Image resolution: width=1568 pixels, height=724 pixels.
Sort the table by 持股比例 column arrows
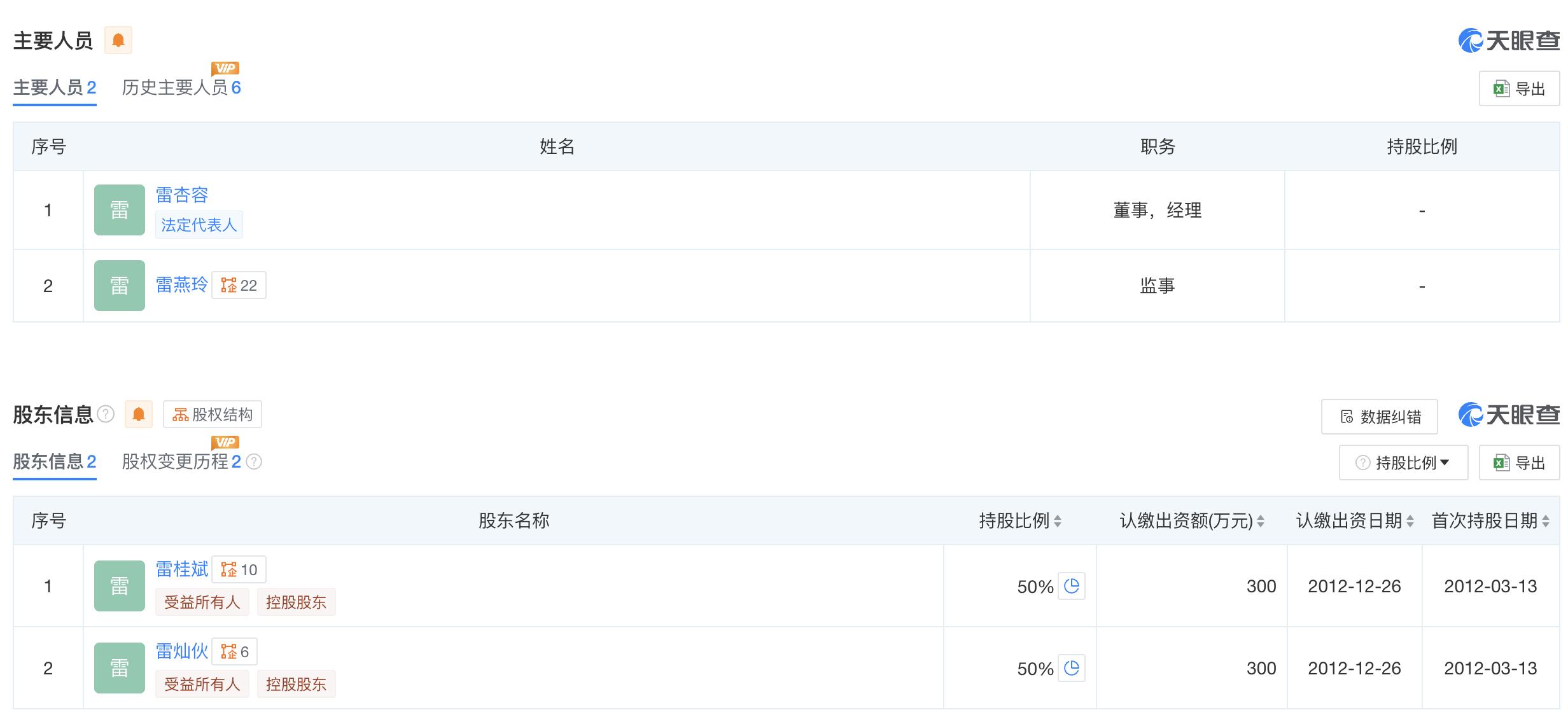pos(1058,521)
